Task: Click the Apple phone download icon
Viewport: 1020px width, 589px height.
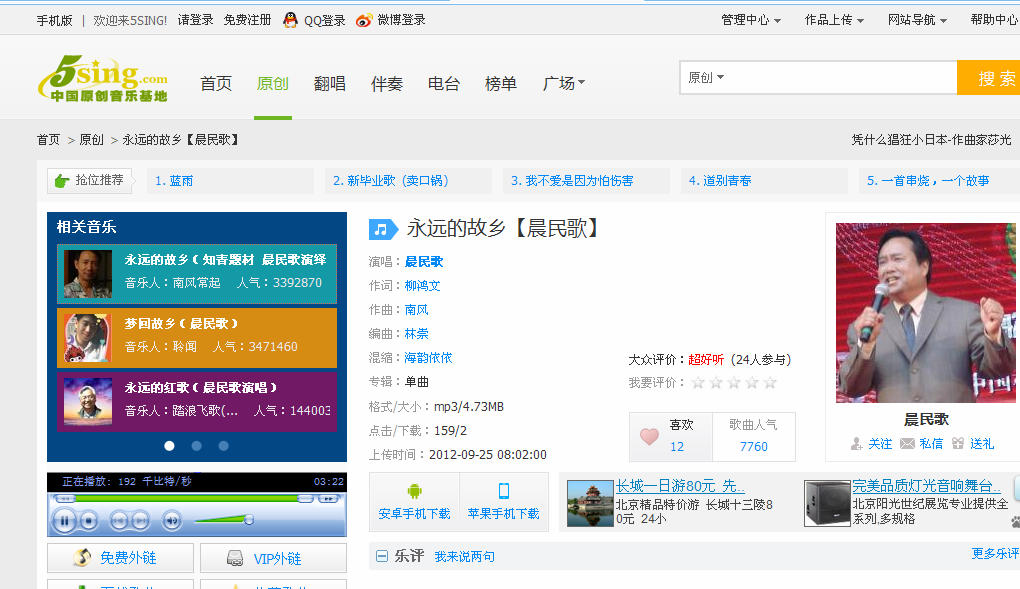Action: [x=503, y=491]
